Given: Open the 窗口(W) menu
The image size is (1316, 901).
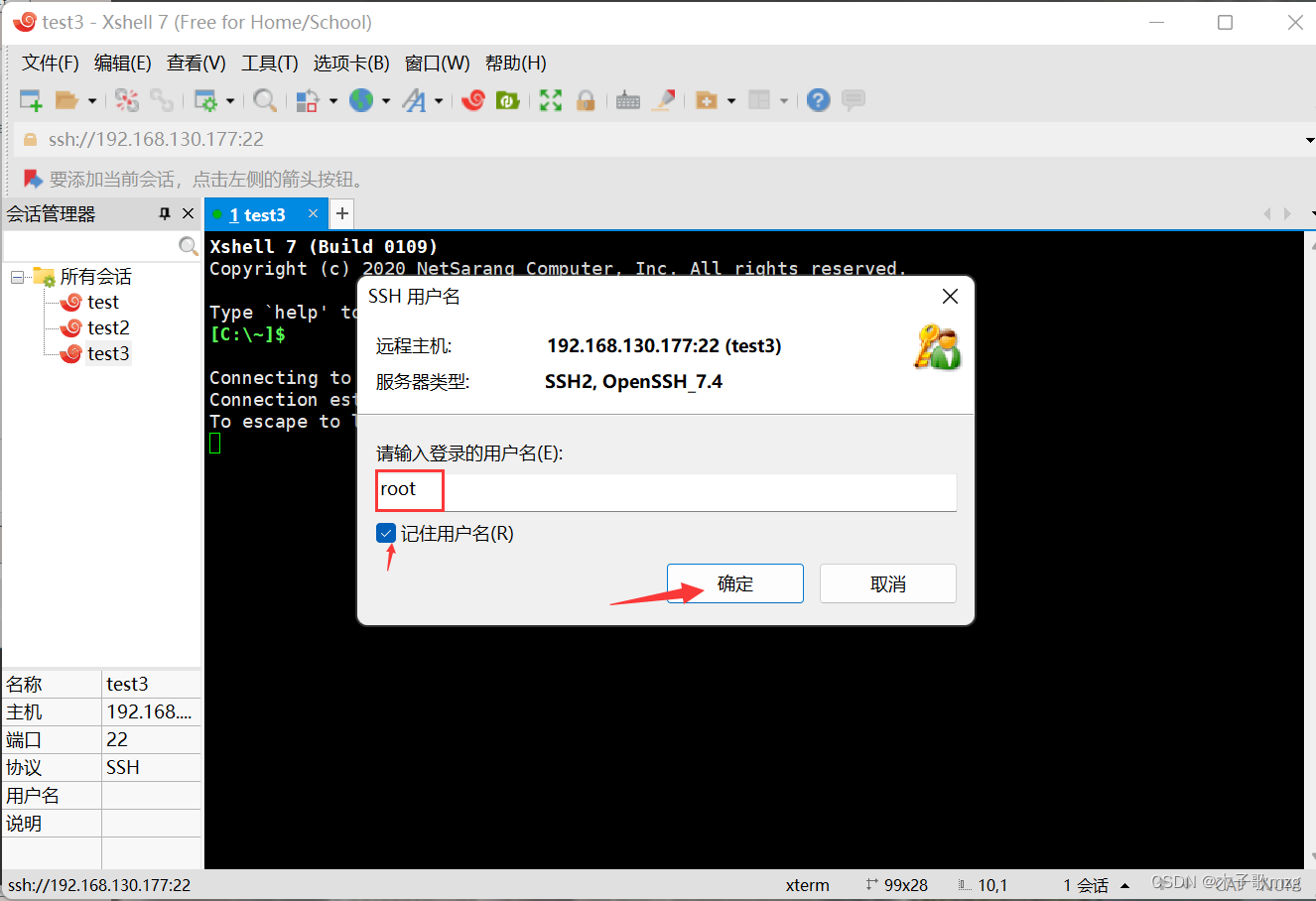Looking at the screenshot, I should tap(438, 64).
